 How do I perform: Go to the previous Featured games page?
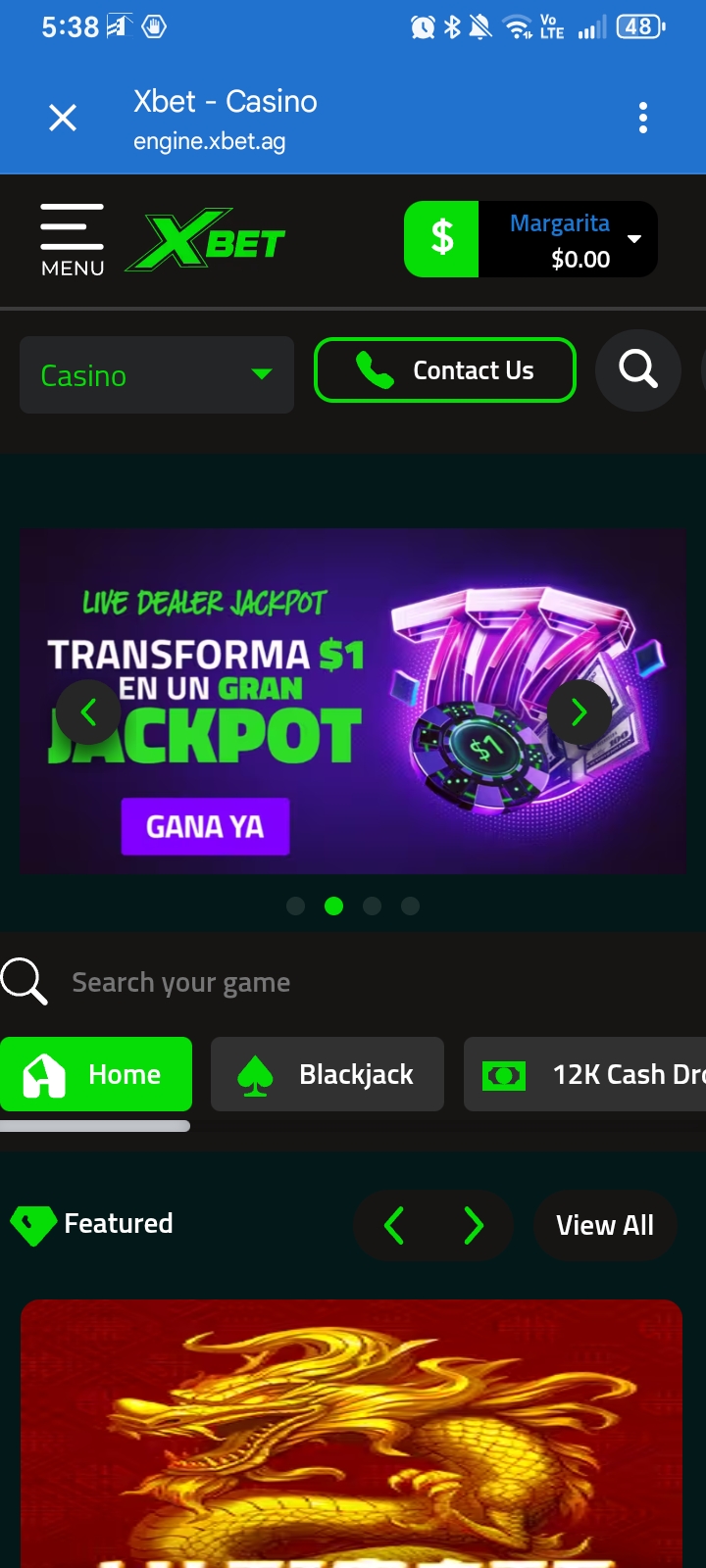(394, 1225)
